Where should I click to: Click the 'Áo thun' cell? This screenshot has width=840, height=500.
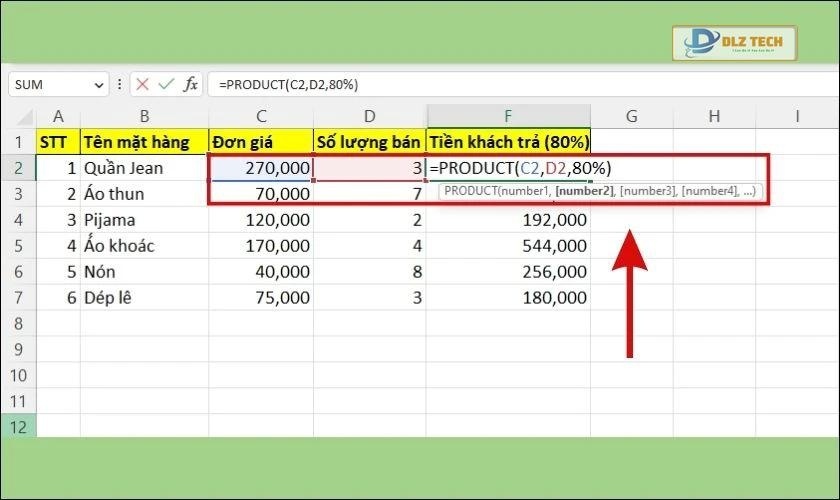pos(144,193)
